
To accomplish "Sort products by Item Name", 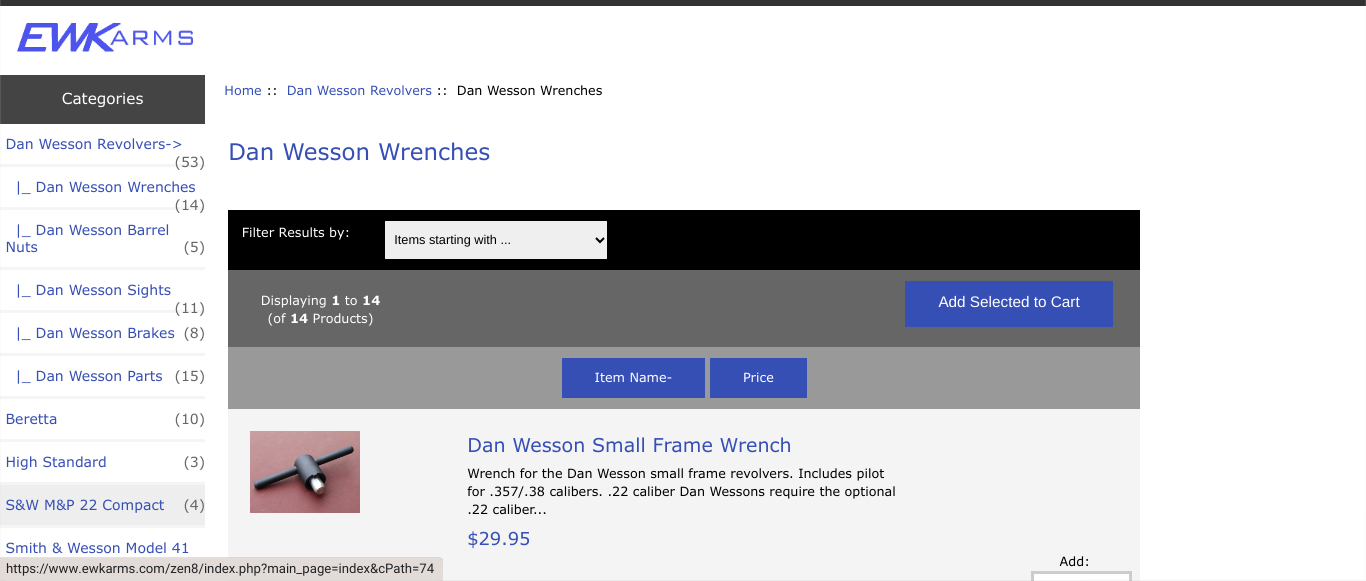I will click(633, 378).
